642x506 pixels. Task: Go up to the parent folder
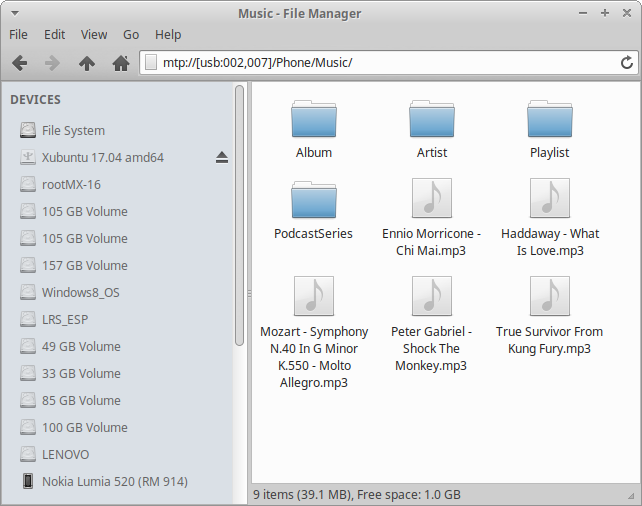tap(87, 63)
